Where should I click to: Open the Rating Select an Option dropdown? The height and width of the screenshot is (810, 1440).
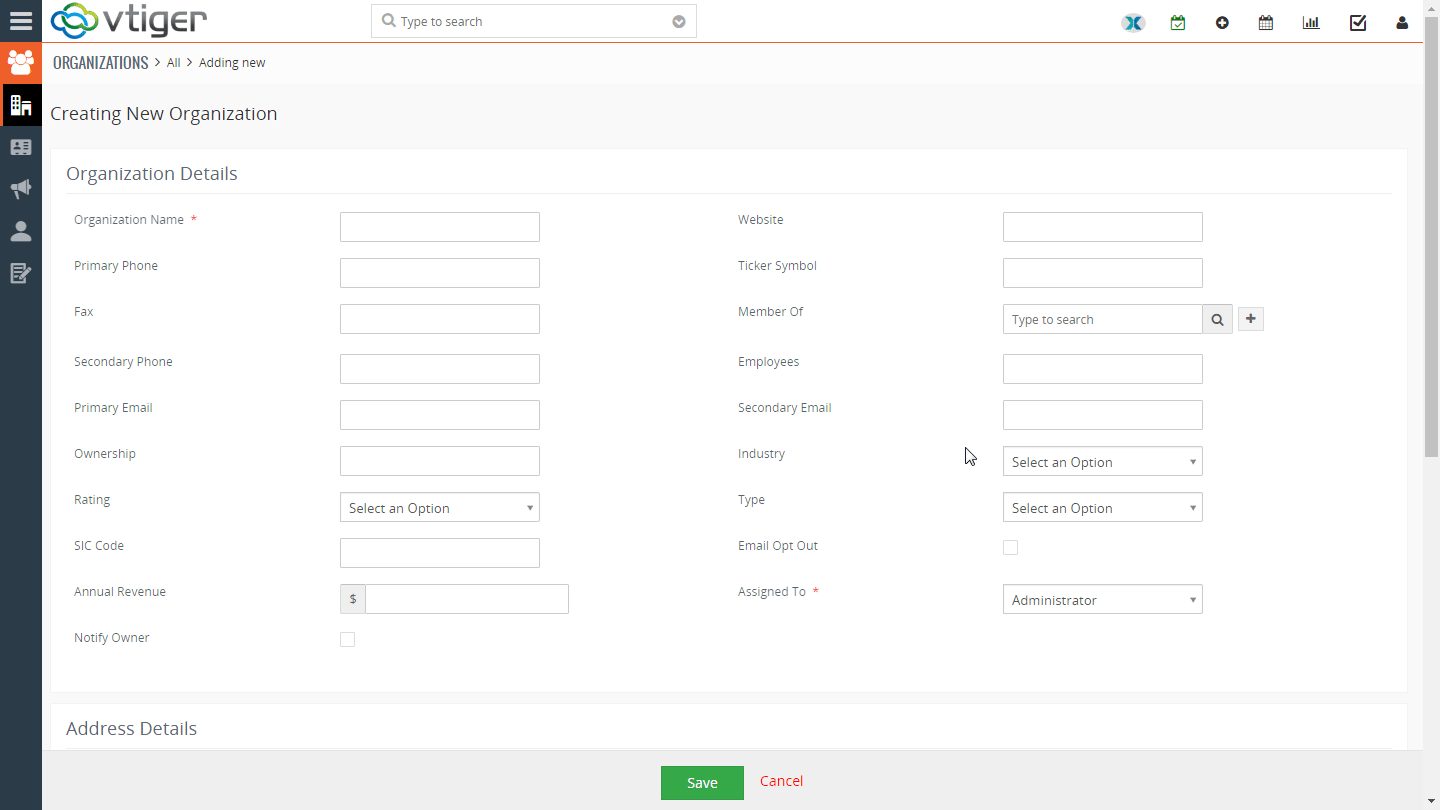click(439, 507)
